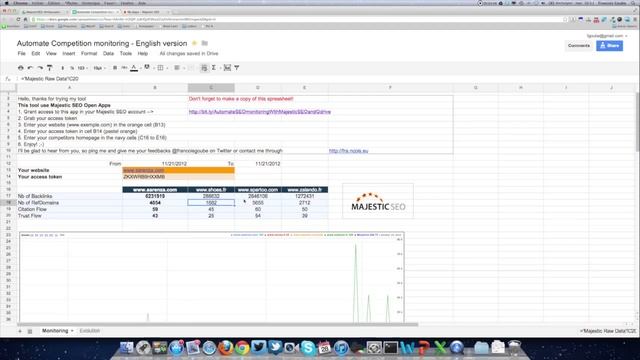Click the Chrome address bar

(x=298, y=19)
